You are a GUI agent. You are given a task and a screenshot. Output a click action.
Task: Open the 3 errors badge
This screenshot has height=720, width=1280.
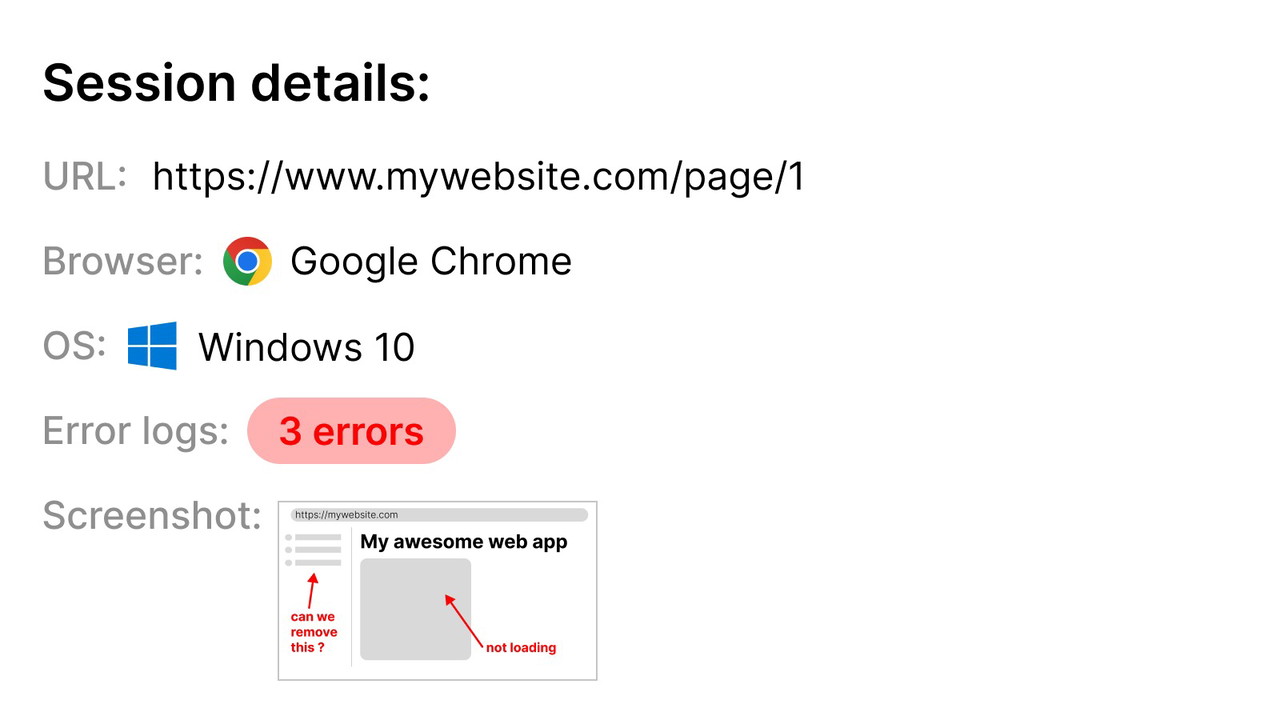coord(351,431)
